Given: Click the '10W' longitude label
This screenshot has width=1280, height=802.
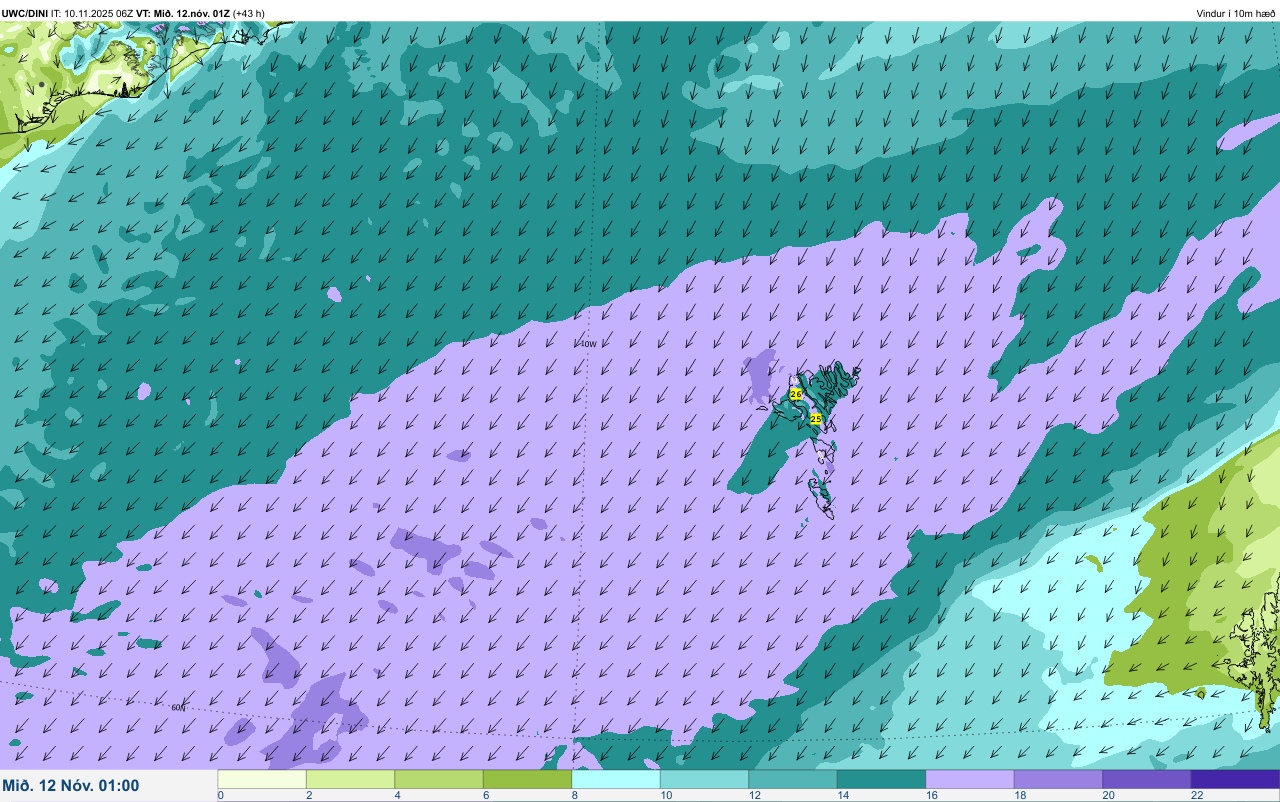Looking at the screenshot, I should point(588,344).
